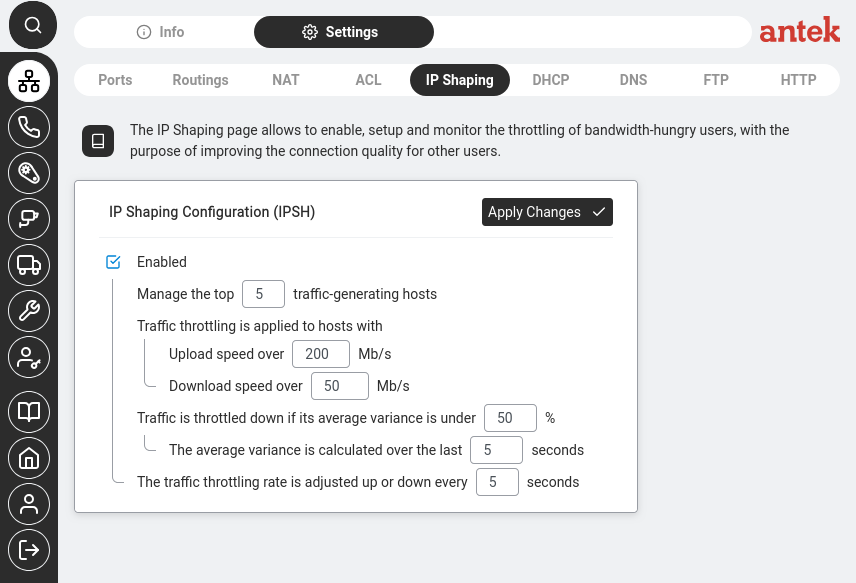Click the 'Upload speed over' label
The width and height of the screenshot is (856, 583).
point(227,354)
